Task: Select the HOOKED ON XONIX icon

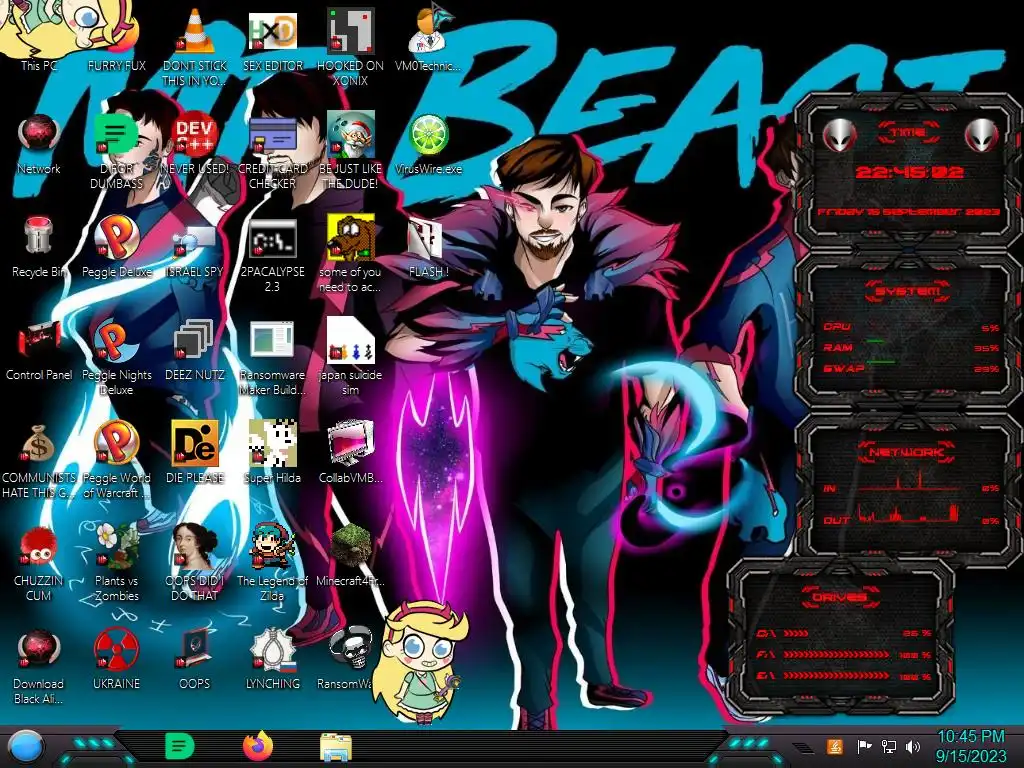Action: 350,31
